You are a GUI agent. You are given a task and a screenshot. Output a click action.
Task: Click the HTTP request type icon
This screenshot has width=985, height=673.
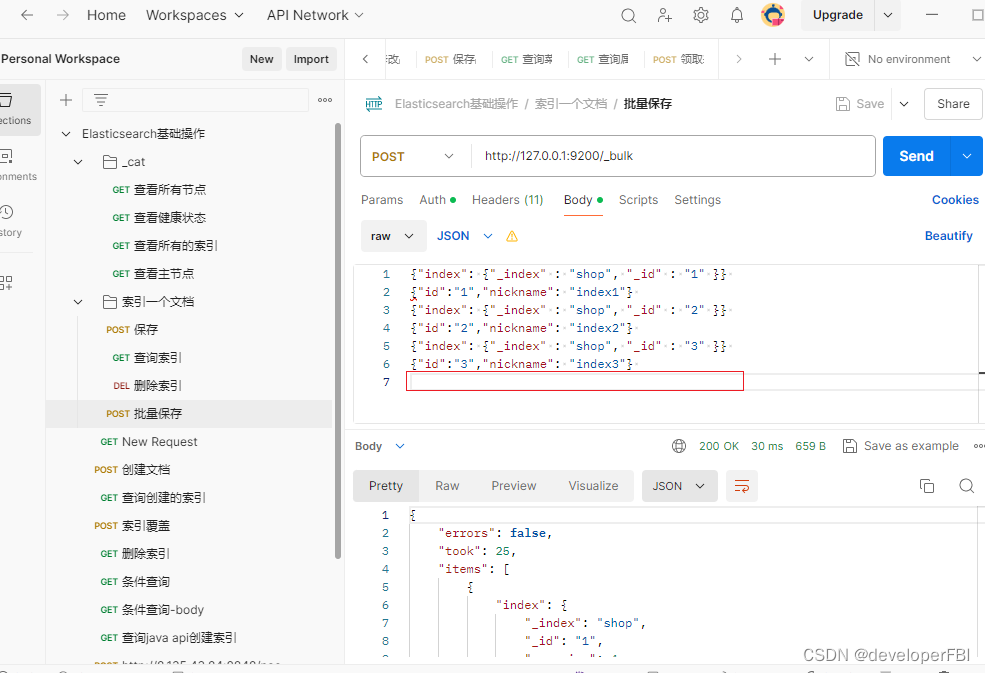click(x=374, y=104)
